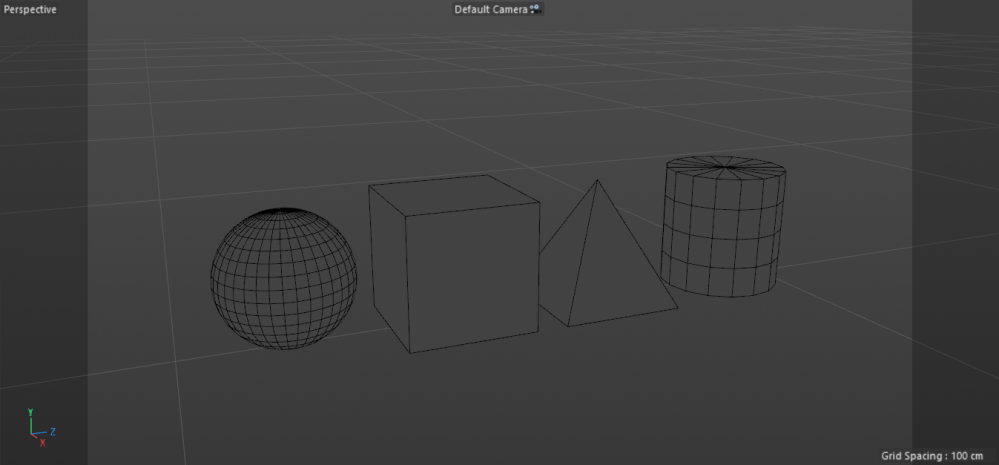Click the XYZ axis orientation gizmo
The width and height of the screenshot is (999, 465).
[41, 428]
